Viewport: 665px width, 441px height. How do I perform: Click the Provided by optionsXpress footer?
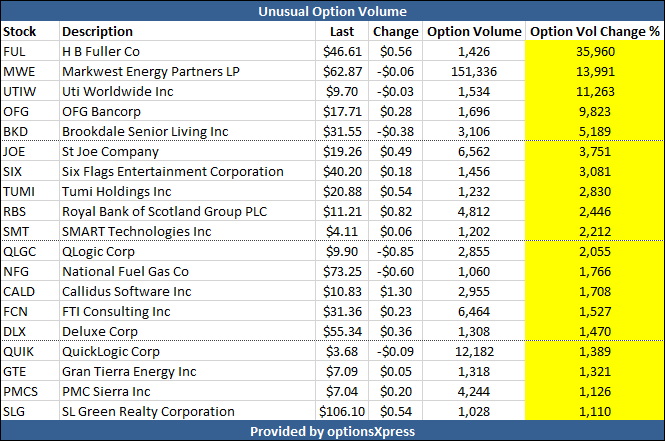point(332,431)
